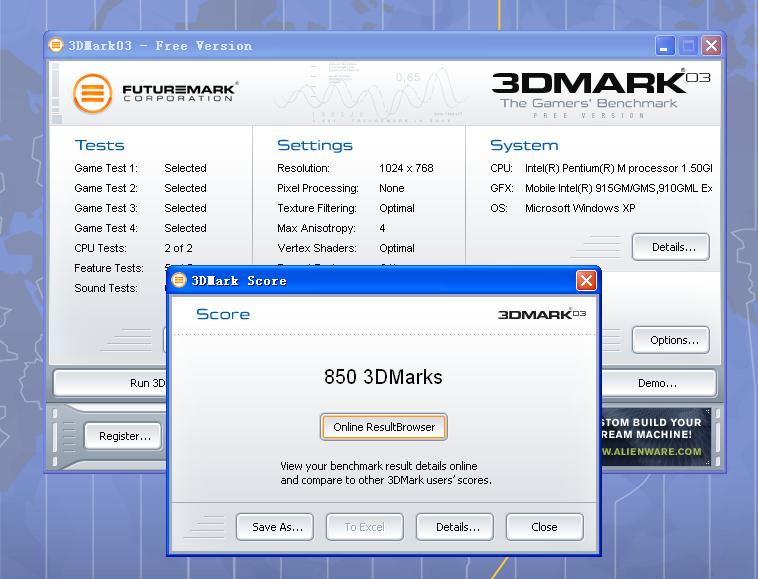
Task: Open the Options... settings button
Action: [x=670, y=340]
